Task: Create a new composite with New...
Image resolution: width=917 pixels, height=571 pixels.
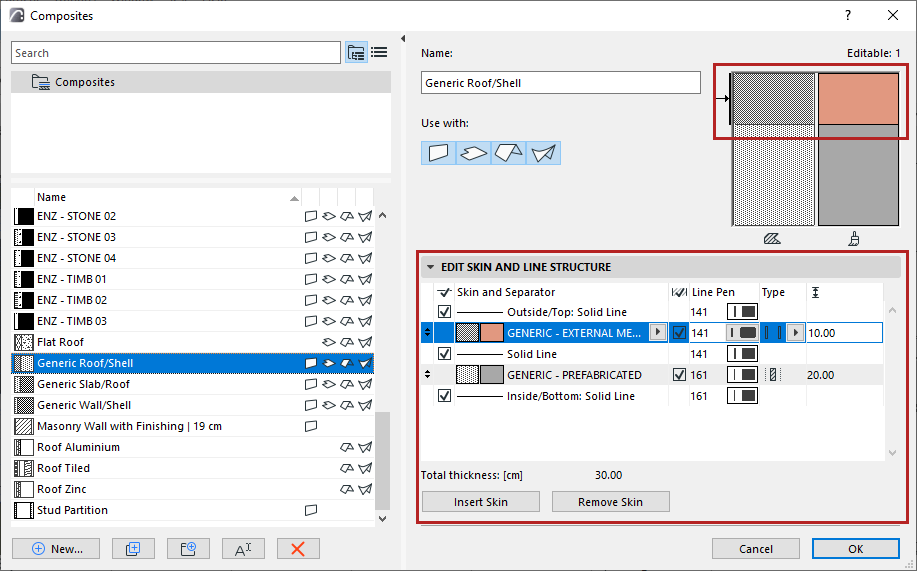Action: tap(56, 549)
